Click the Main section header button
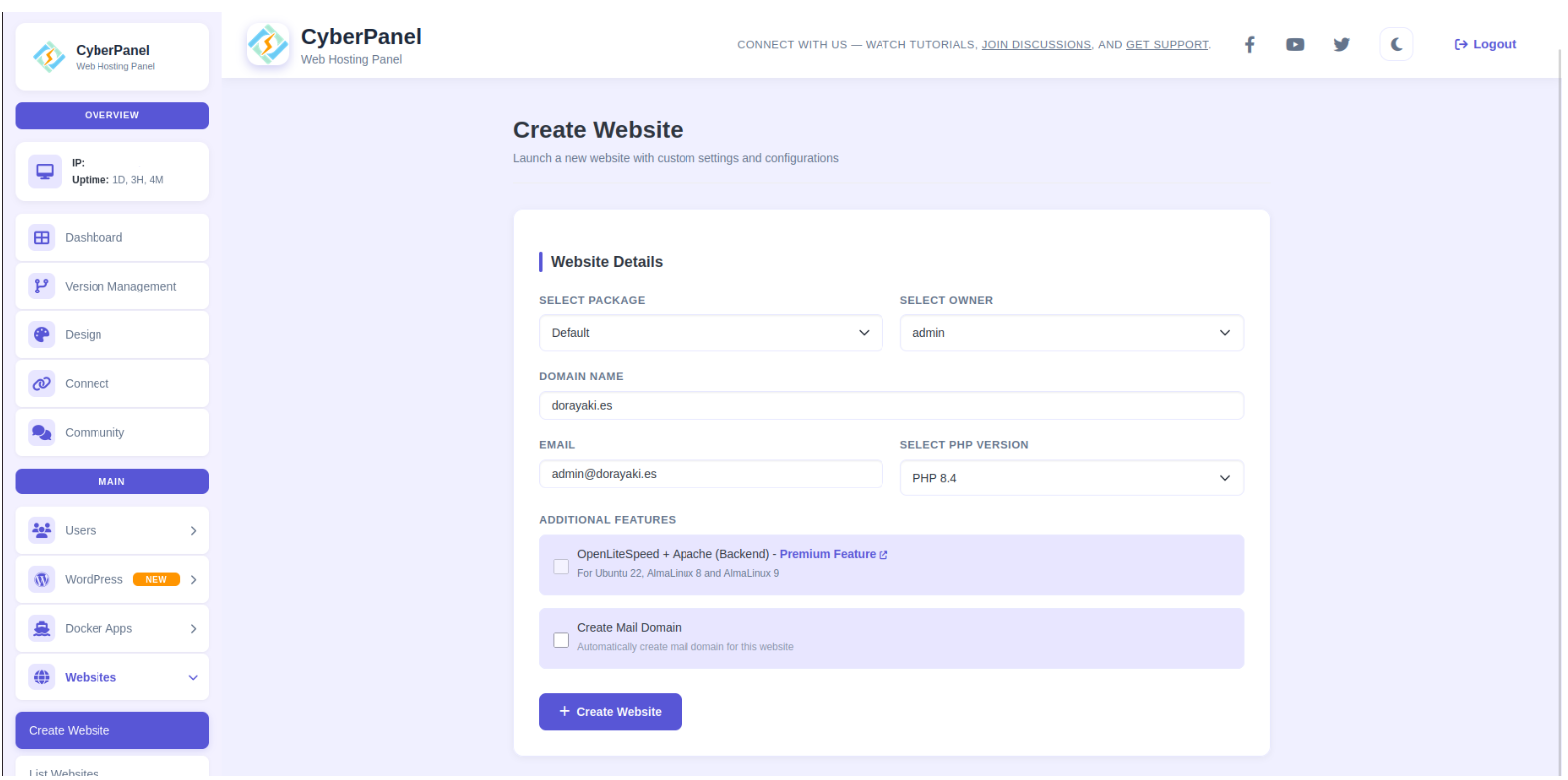 [111, 482]
